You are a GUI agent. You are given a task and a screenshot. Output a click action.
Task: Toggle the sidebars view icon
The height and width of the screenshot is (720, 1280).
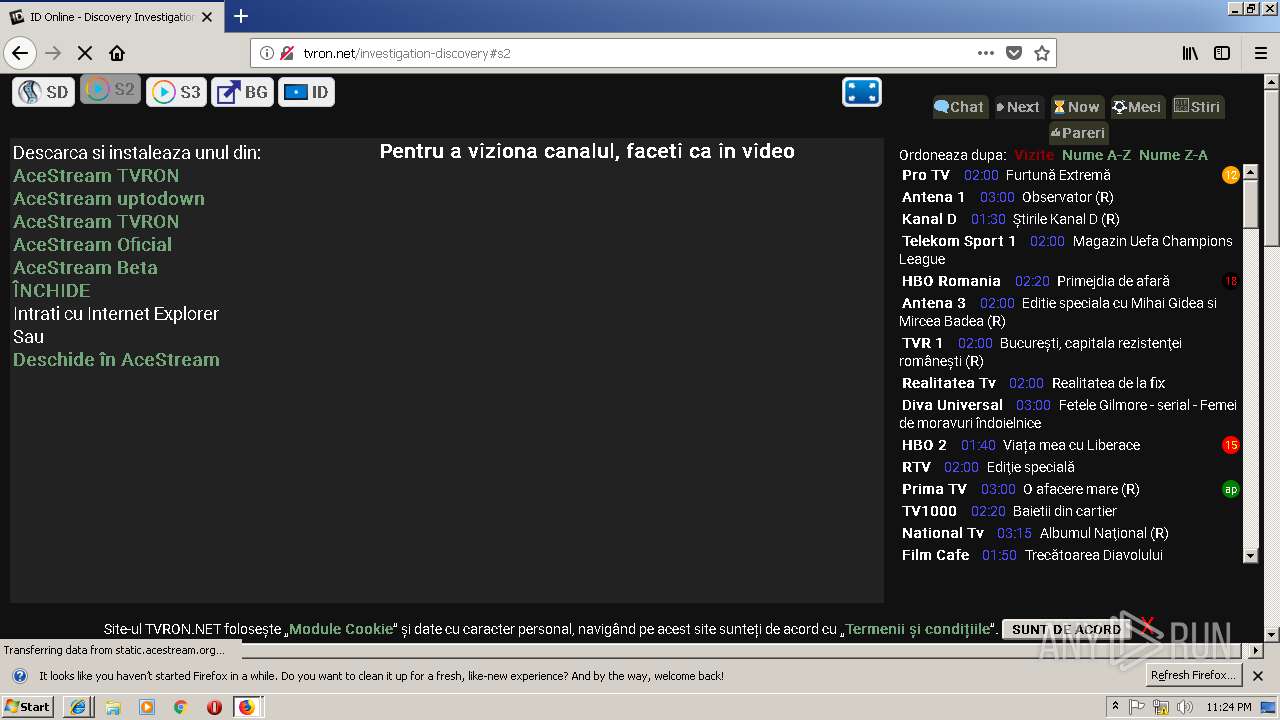coord(1222,53)
